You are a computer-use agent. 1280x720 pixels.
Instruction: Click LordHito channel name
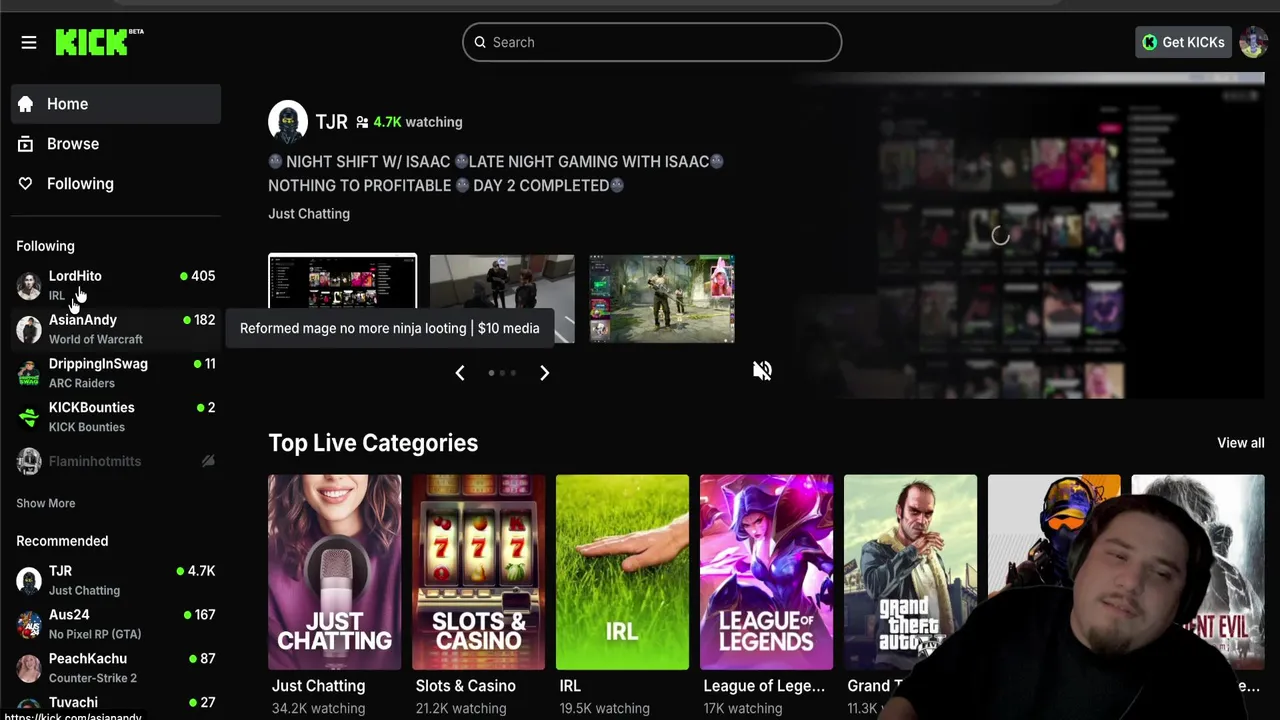[75, 276]
